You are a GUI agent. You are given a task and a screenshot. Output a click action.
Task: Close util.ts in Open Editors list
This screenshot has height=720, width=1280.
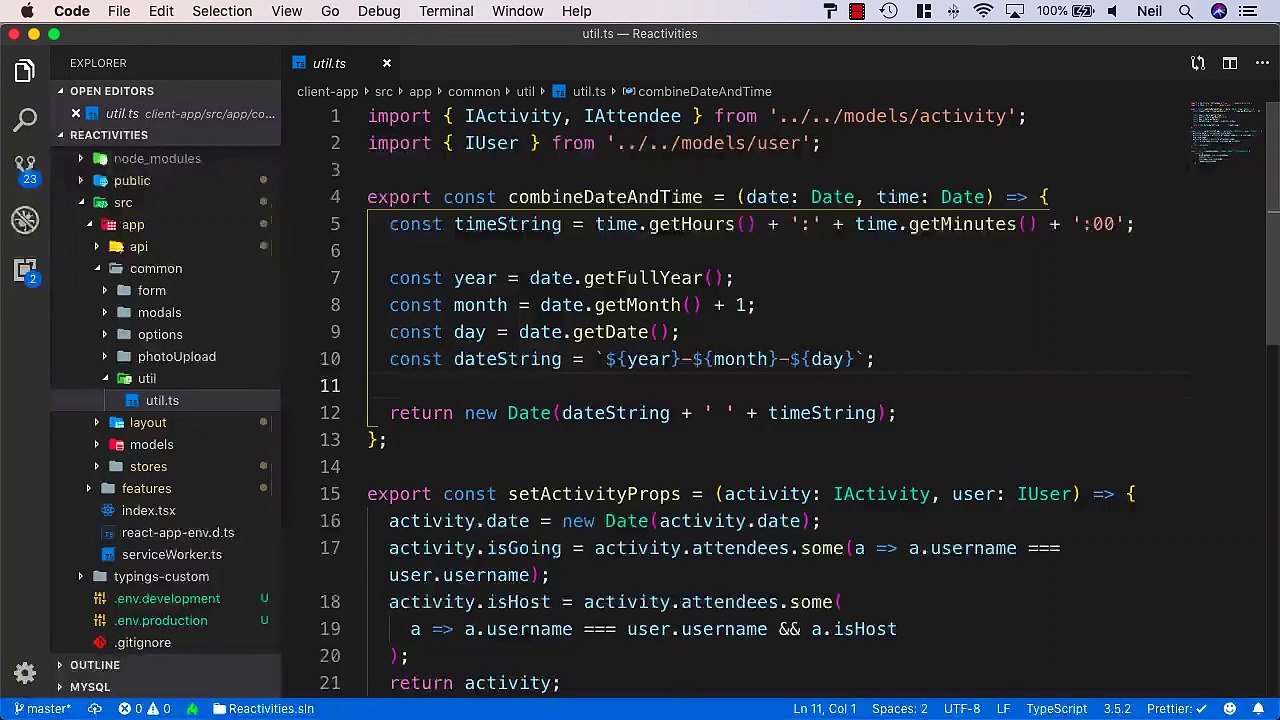tap(76, 113)
